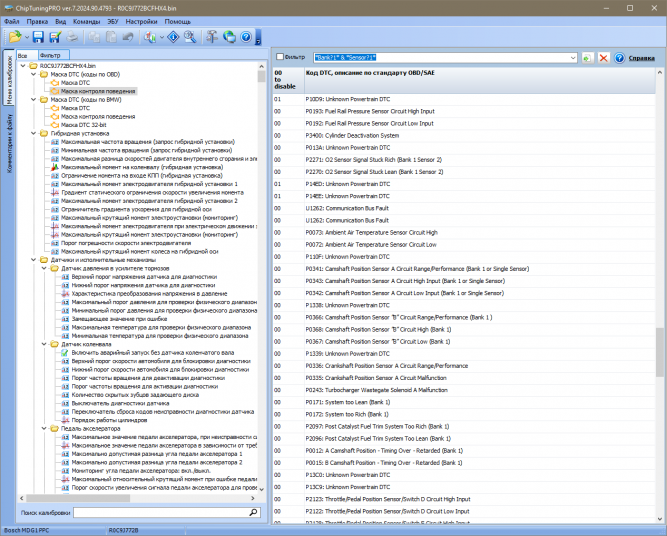Click the vertical scrollbar of the calibration tree
The image size is (667, 536).
click(262, 277)
